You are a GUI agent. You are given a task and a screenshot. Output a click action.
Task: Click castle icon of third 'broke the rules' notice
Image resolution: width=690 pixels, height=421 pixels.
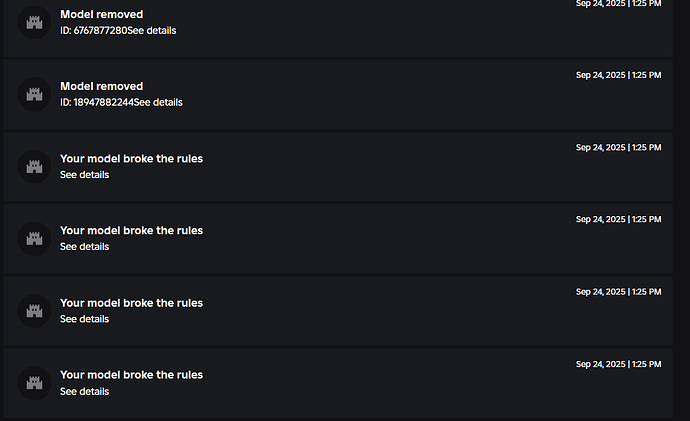point(35,310)
